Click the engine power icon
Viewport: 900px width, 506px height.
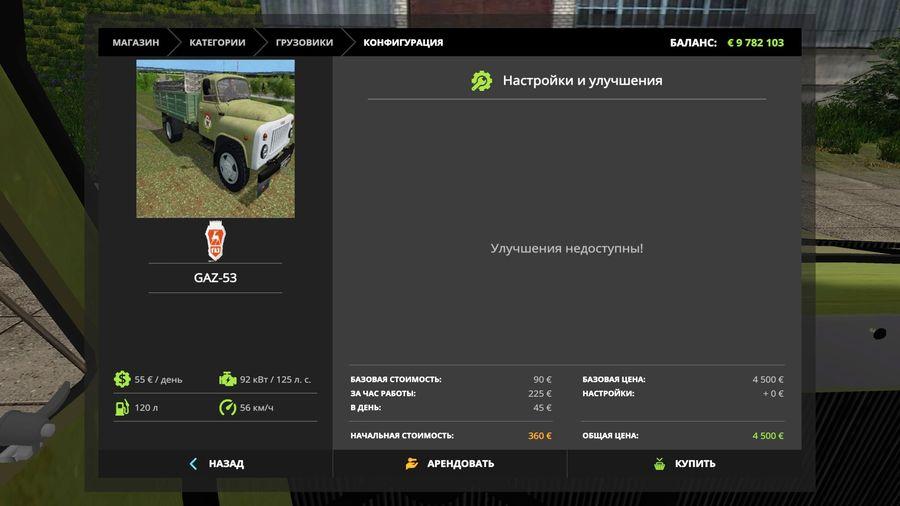click(x=227, y=379)
